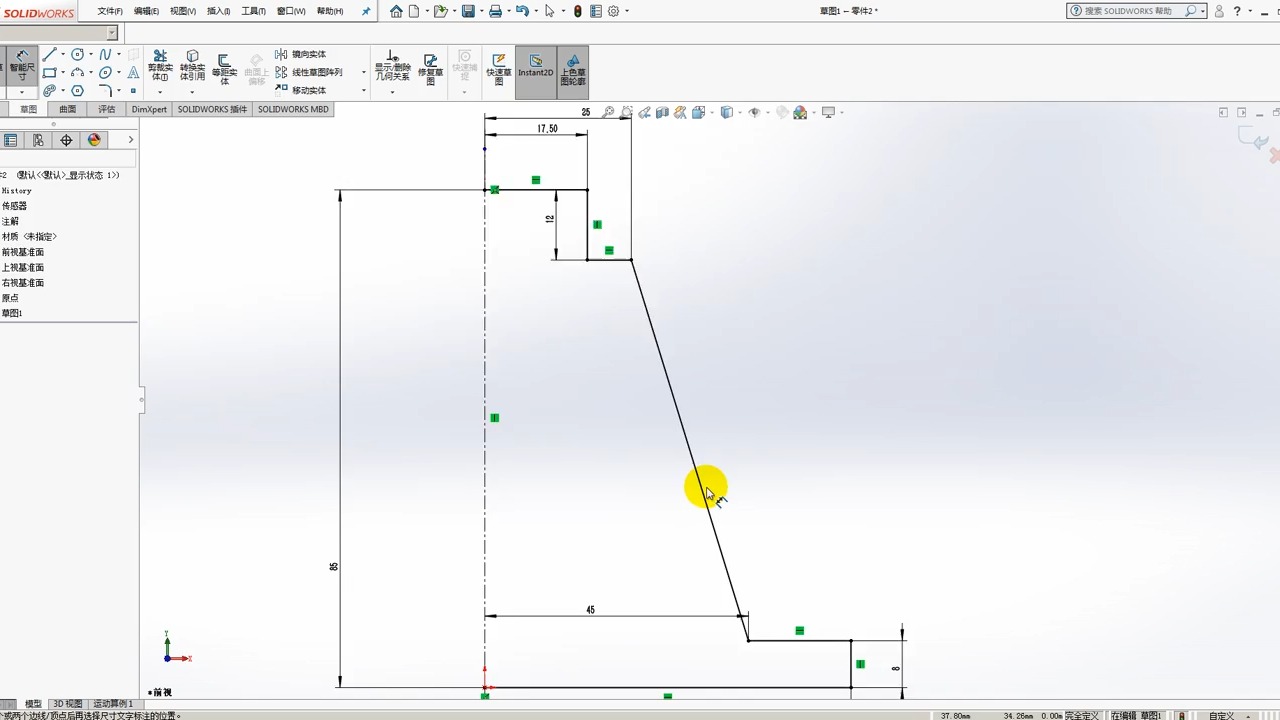
Task: Click the Open file icon
Action: pyautogui.click(x=440, y=11)
